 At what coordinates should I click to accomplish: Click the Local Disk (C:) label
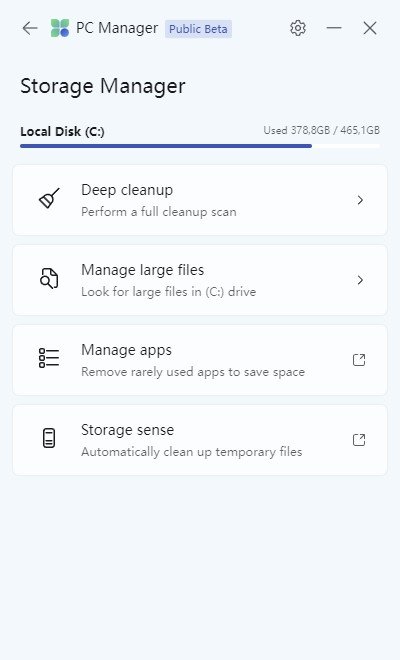[62, 132]
